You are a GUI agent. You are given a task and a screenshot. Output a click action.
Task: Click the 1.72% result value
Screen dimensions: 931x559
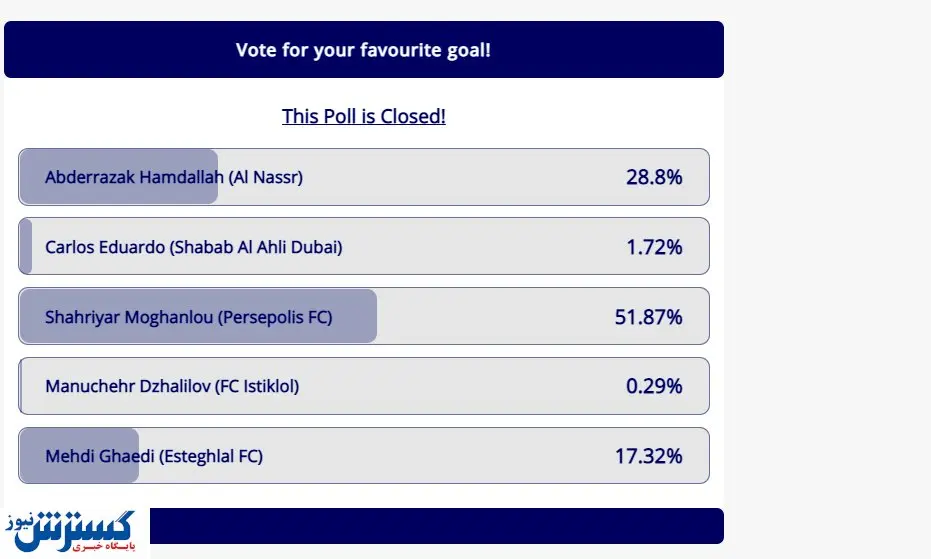click(x=654, y=247)
